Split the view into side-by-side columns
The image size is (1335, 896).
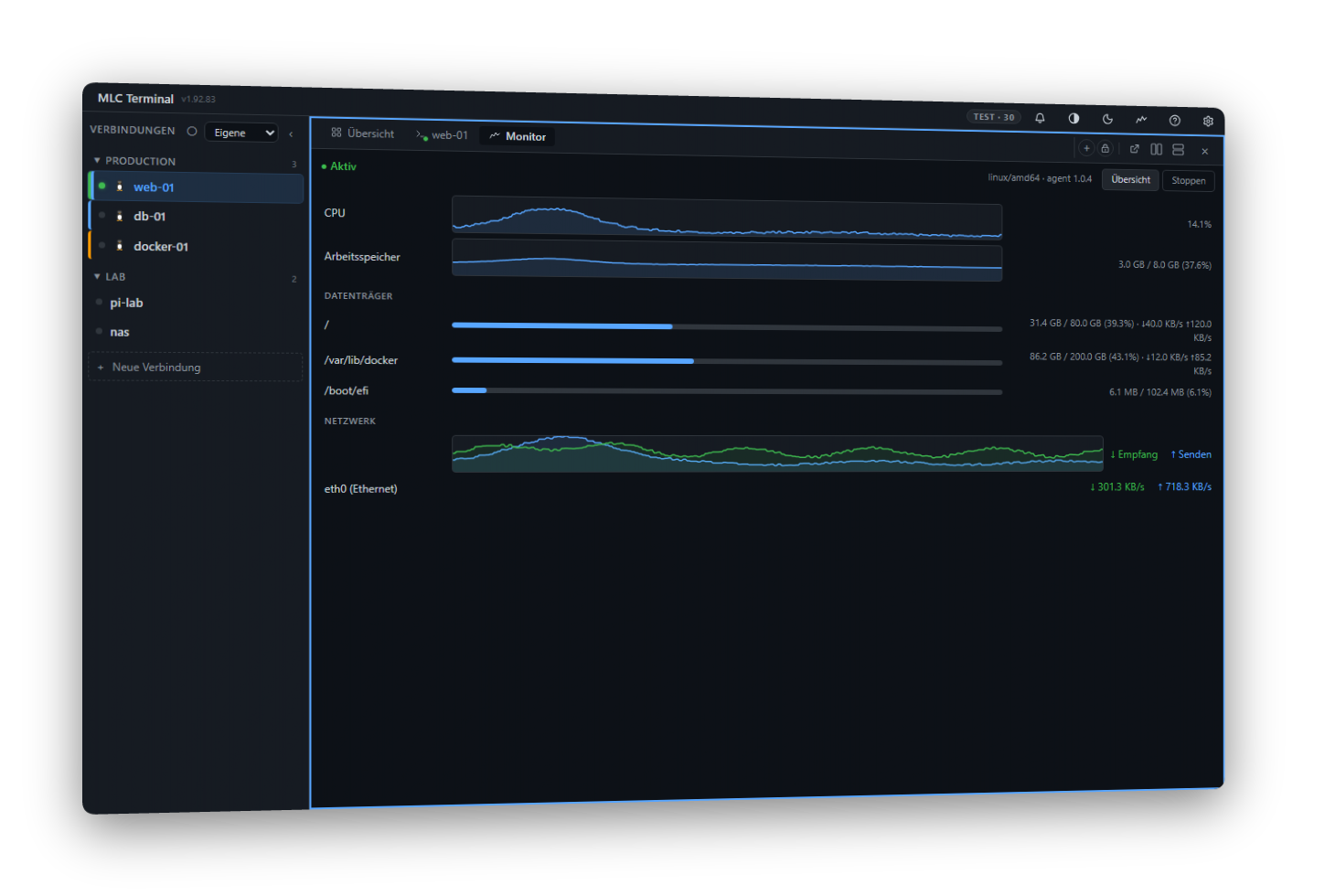(x=1157, y=149)
